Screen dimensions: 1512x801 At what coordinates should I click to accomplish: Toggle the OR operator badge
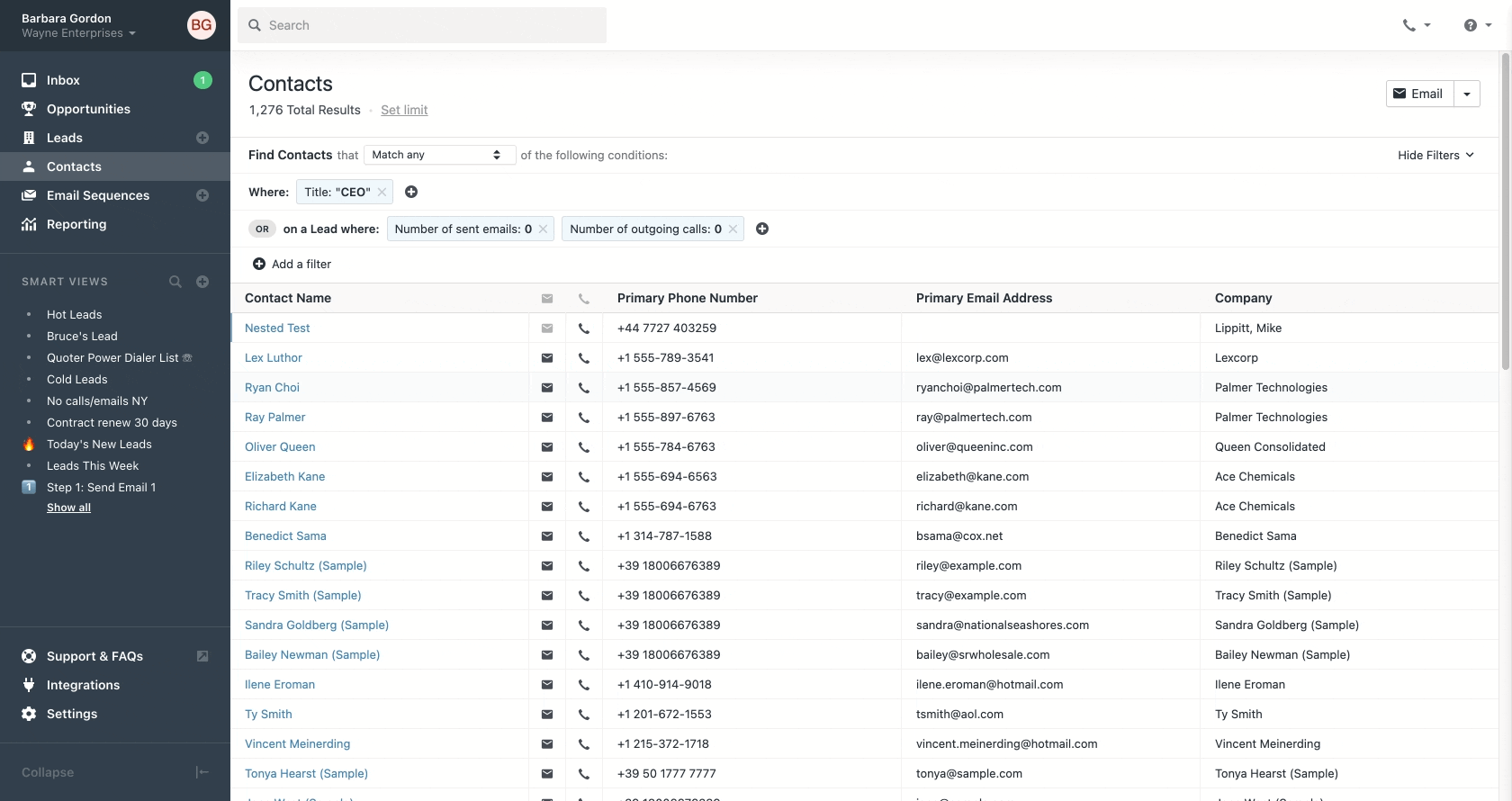point(262,229)
